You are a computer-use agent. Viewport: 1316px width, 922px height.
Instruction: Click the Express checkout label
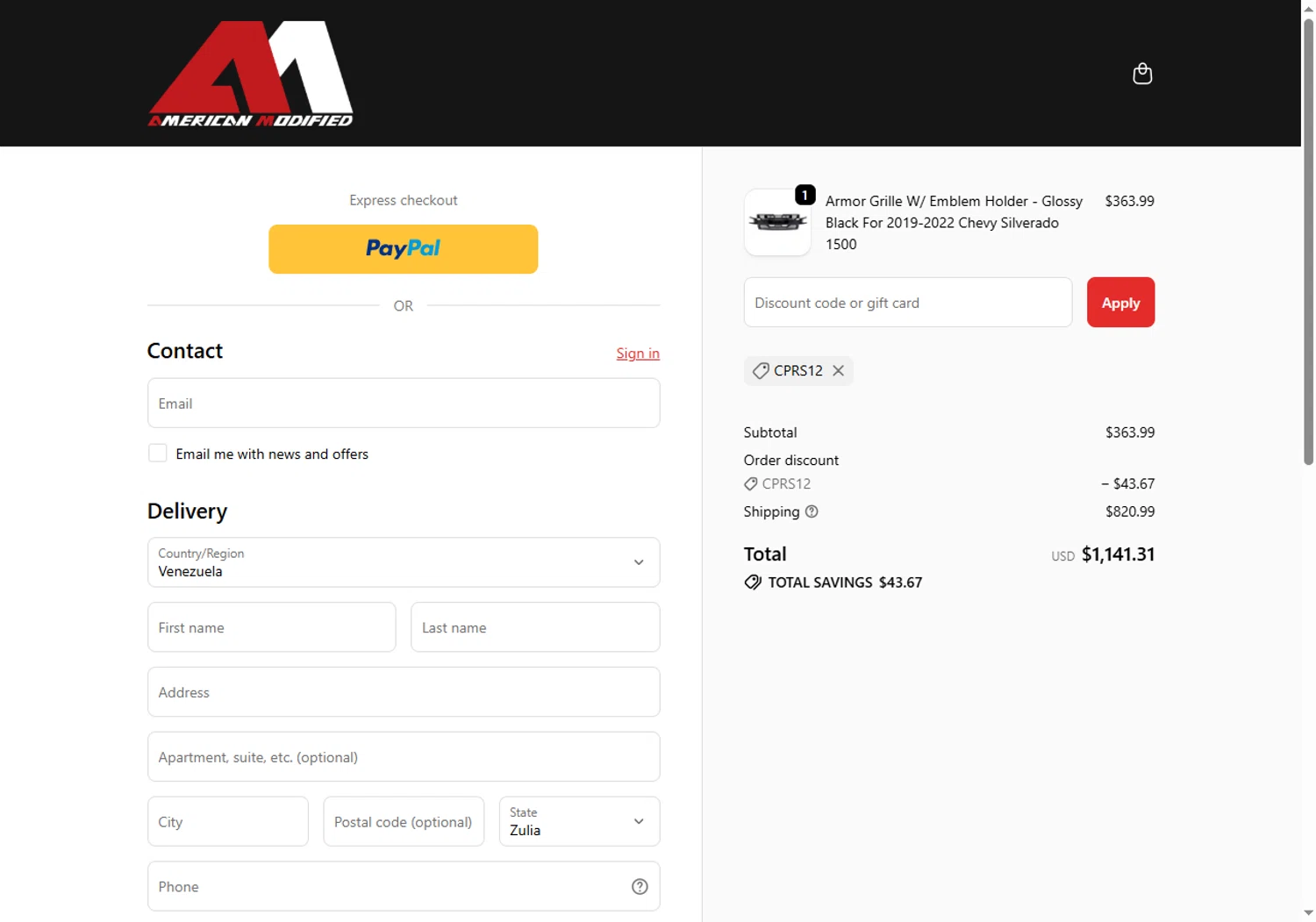pyautogui.click(x=404, y=200)
